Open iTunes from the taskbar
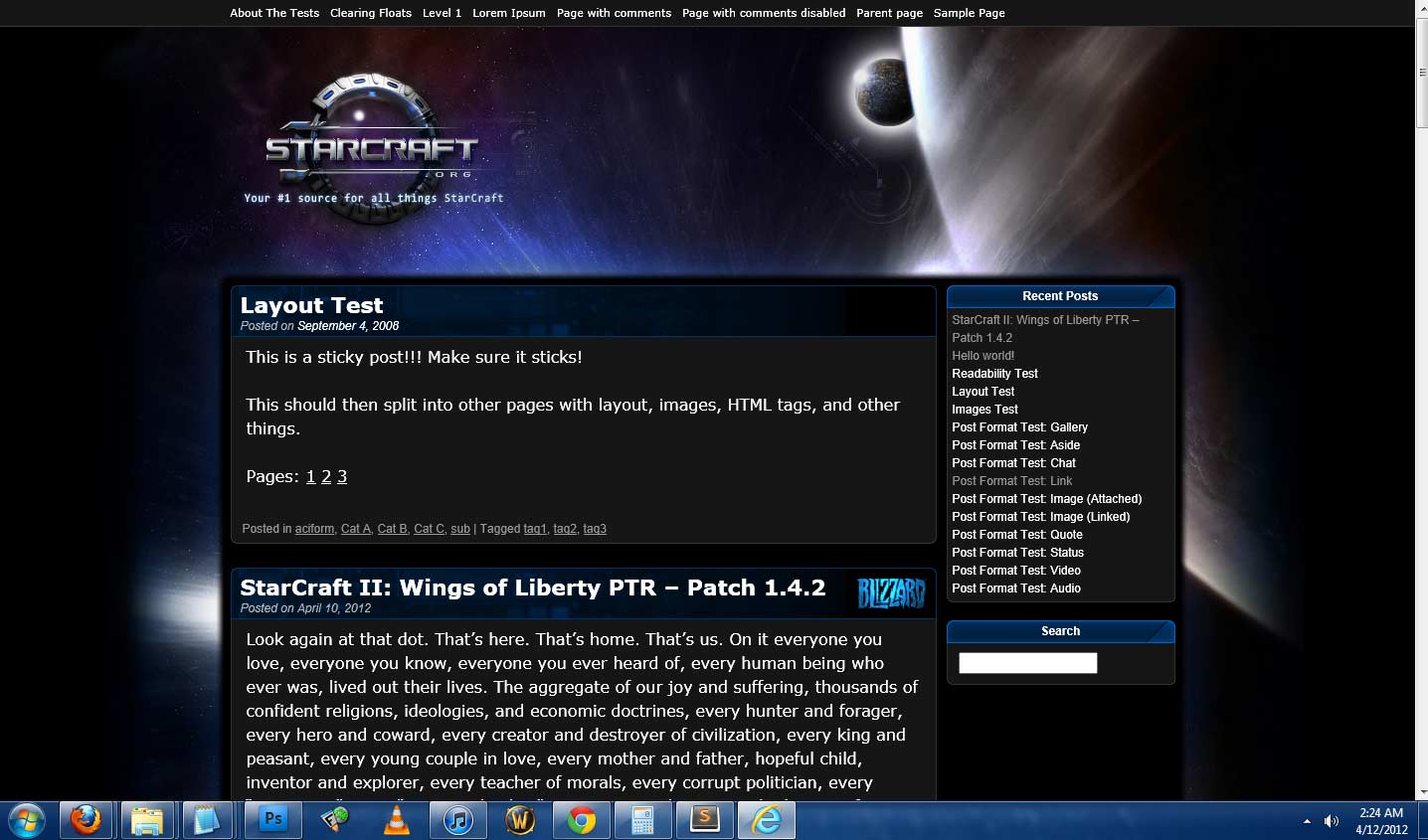The width and height of the screenshot is (1428, 840). pyautogui.click(x=457, y=821)
